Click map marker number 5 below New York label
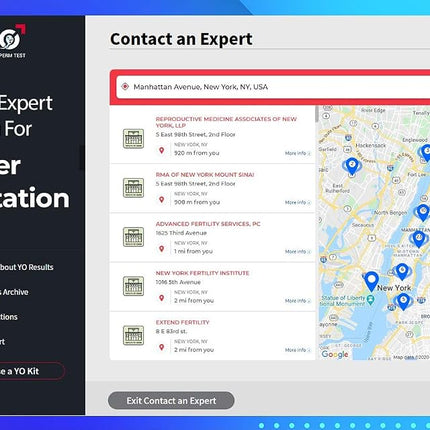This screenshot has height=430, width=430. tap(403, 301)
